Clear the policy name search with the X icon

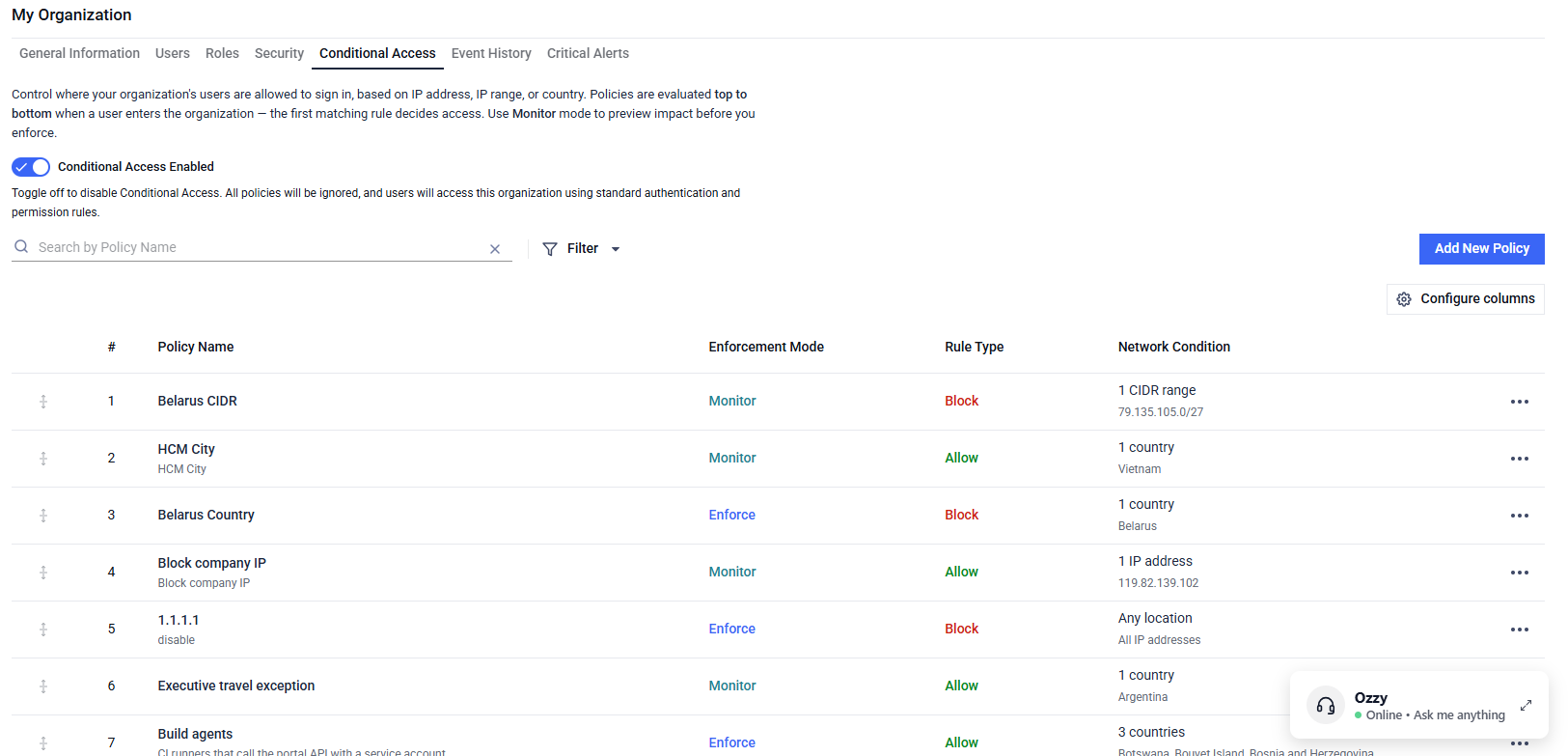click(495, 249)
